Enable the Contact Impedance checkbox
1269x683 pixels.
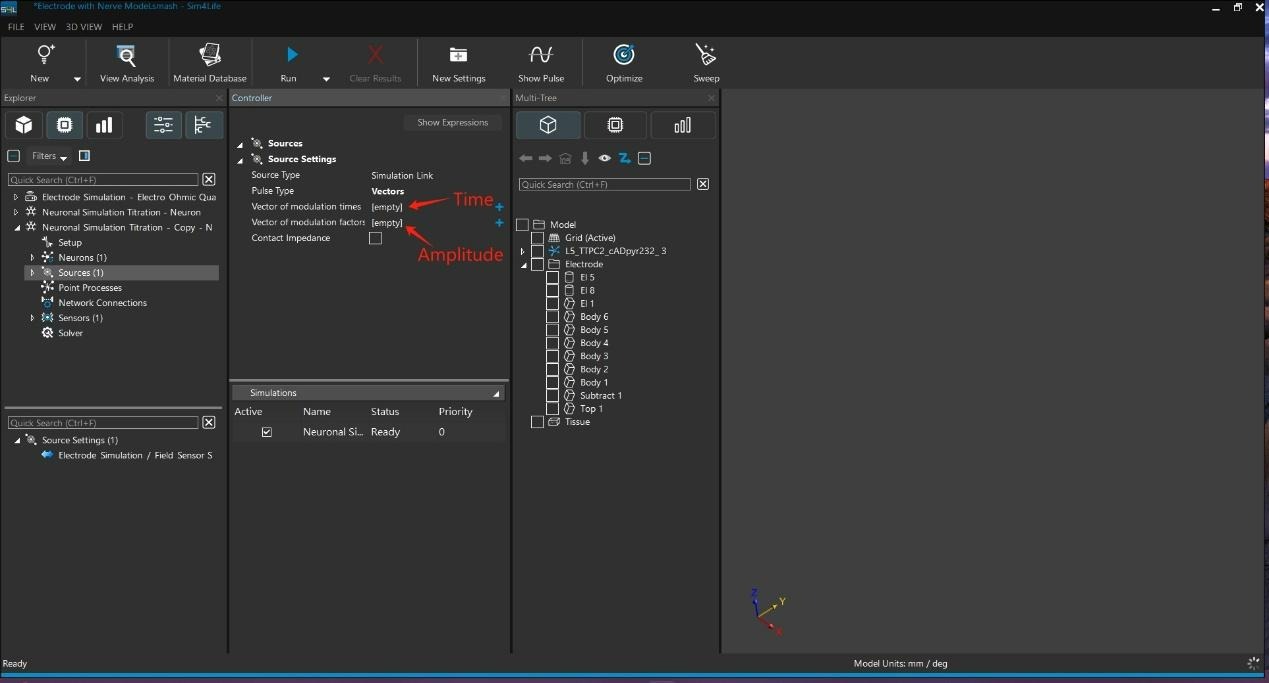tap(375, 238)
